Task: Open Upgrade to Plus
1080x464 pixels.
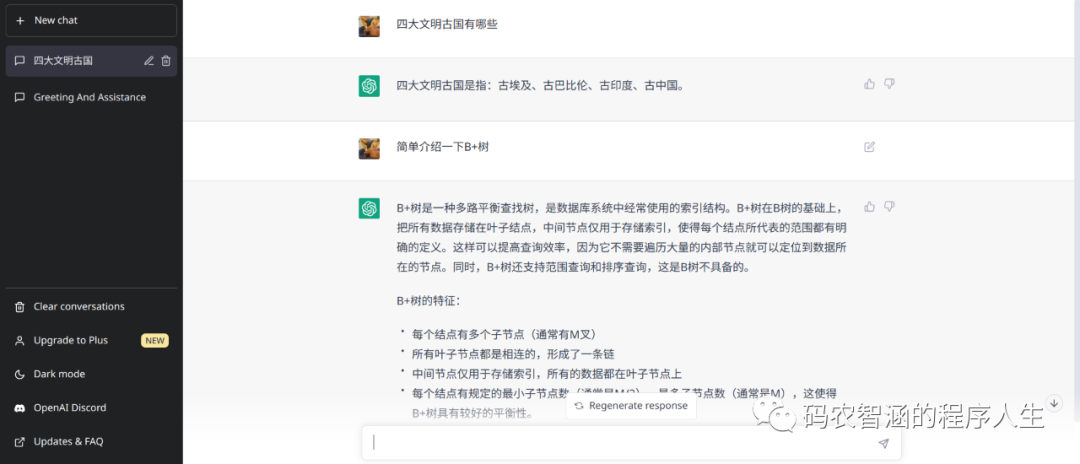Action: (91, 340)
